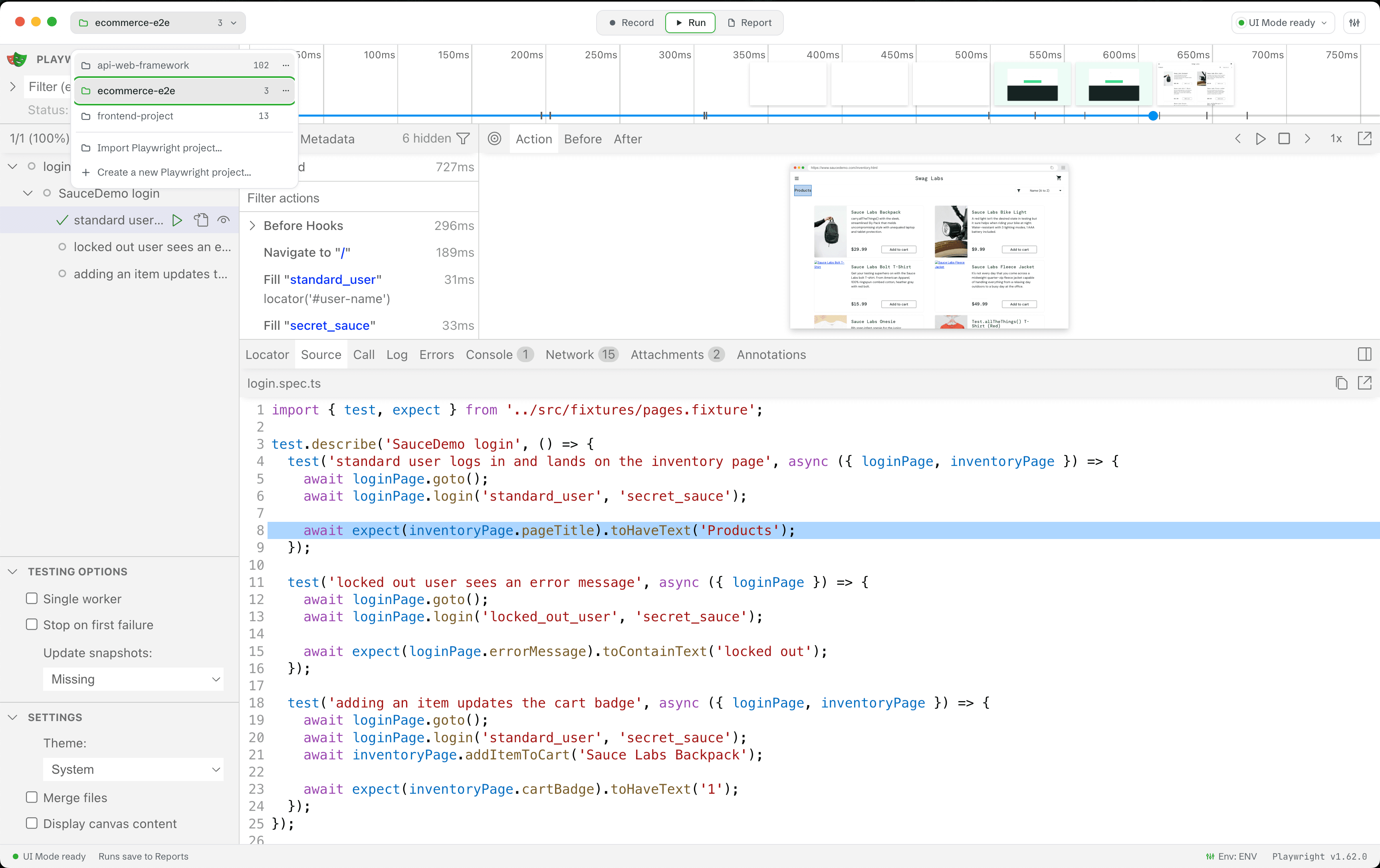Open the Metadata tab
The height and width of the screenshot is (868, 1380).
pyautogui.click(x=327, y=139)
